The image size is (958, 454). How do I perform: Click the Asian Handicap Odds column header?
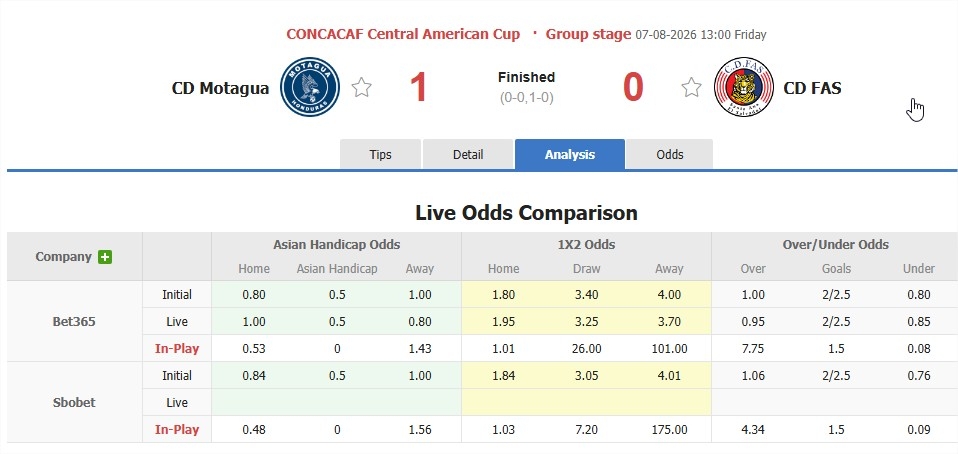pyautogui.click(x=337, y=245)
